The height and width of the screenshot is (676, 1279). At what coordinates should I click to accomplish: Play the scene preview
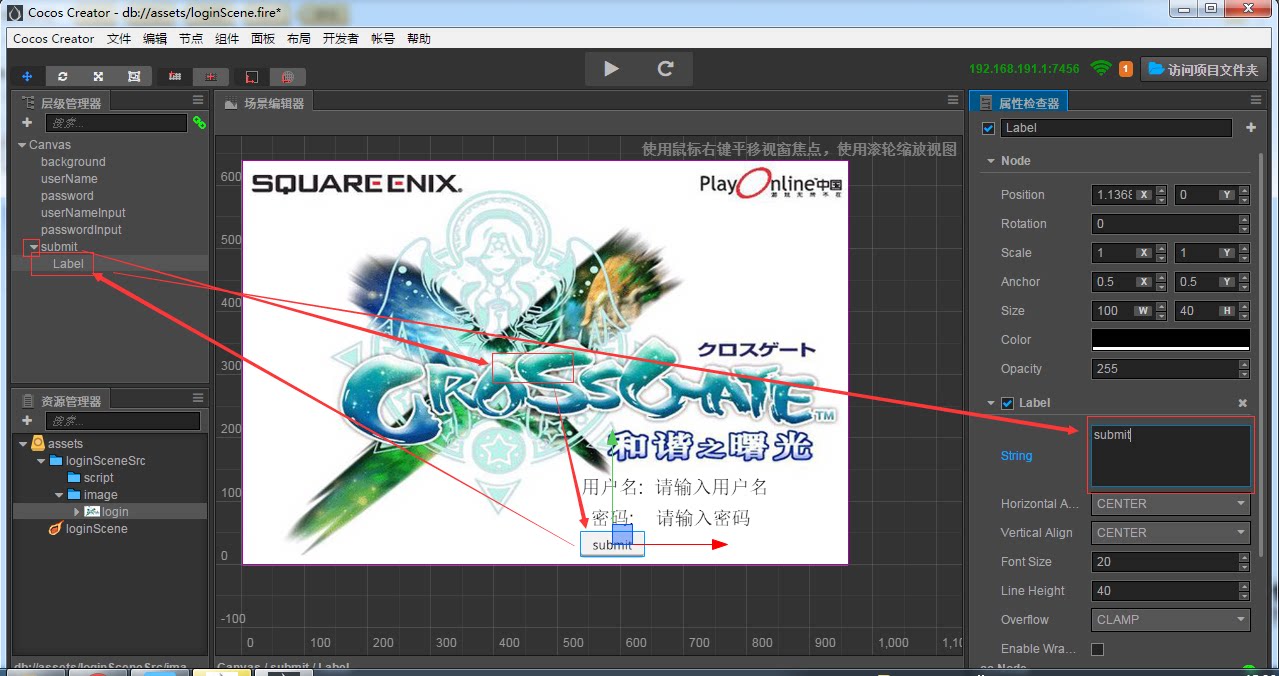612,68
